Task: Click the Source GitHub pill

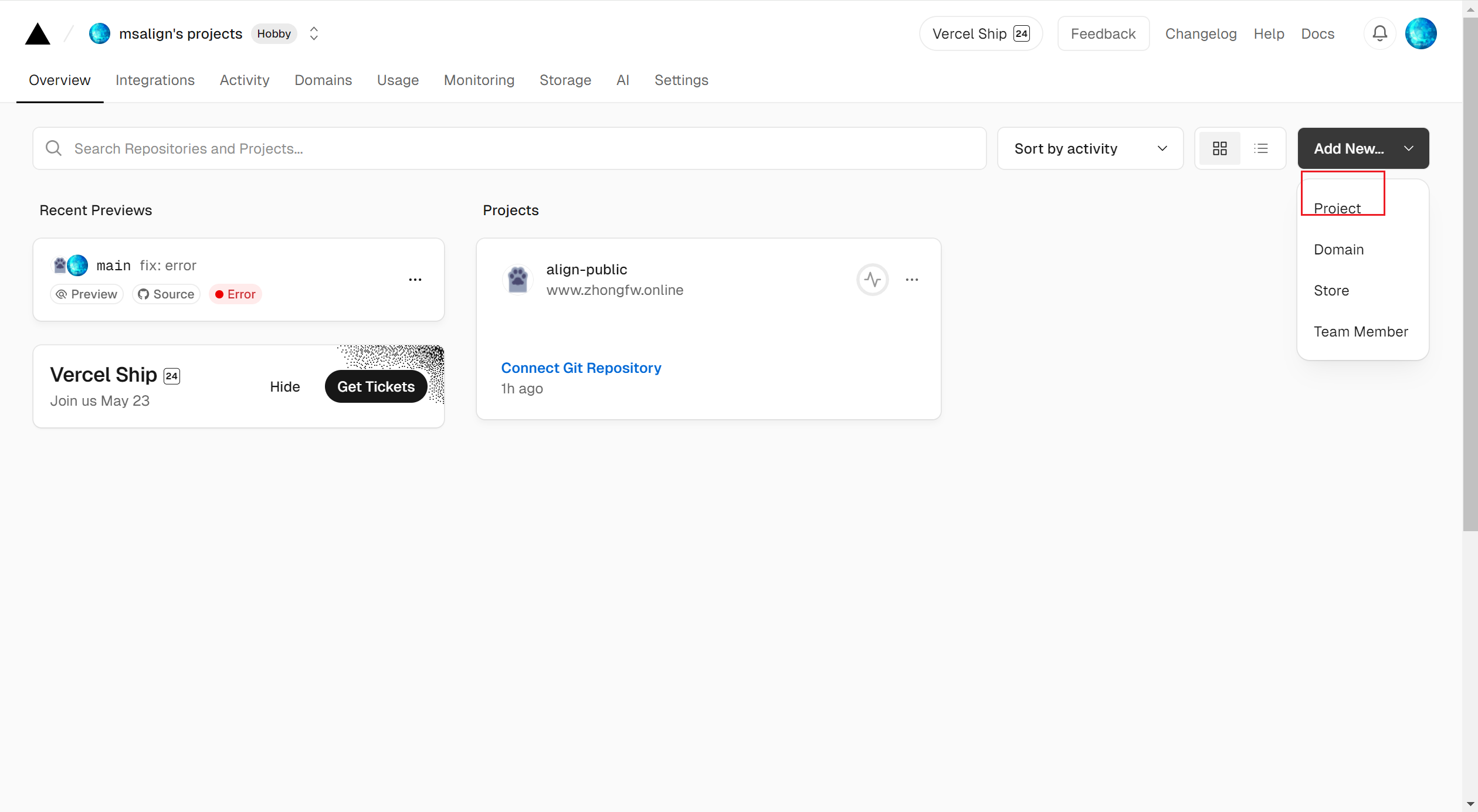Action: click(x=166, y=294)
